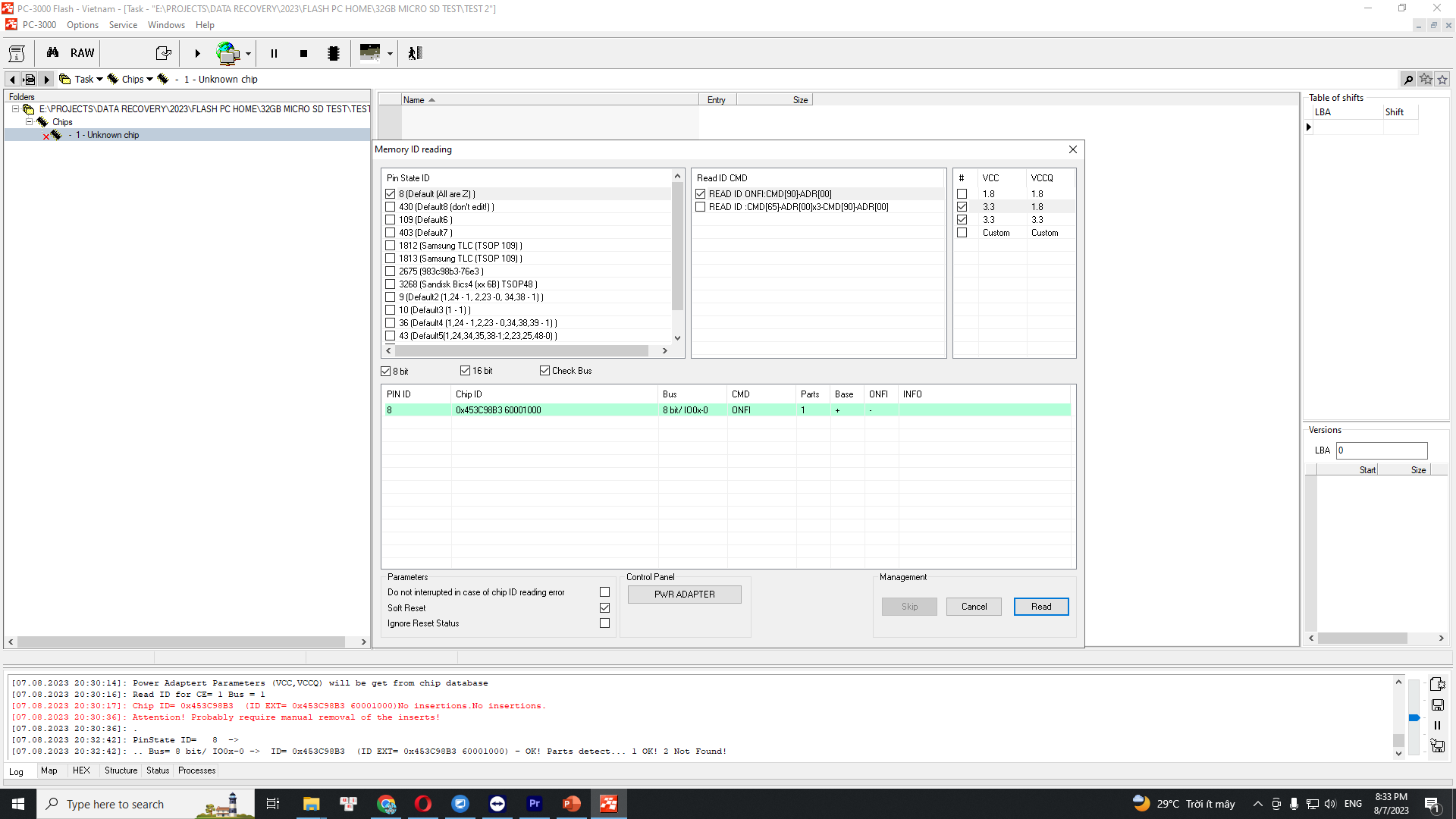
Task: Open the bitmap view dropdown arrow
Action: click(x=390, y=54)
